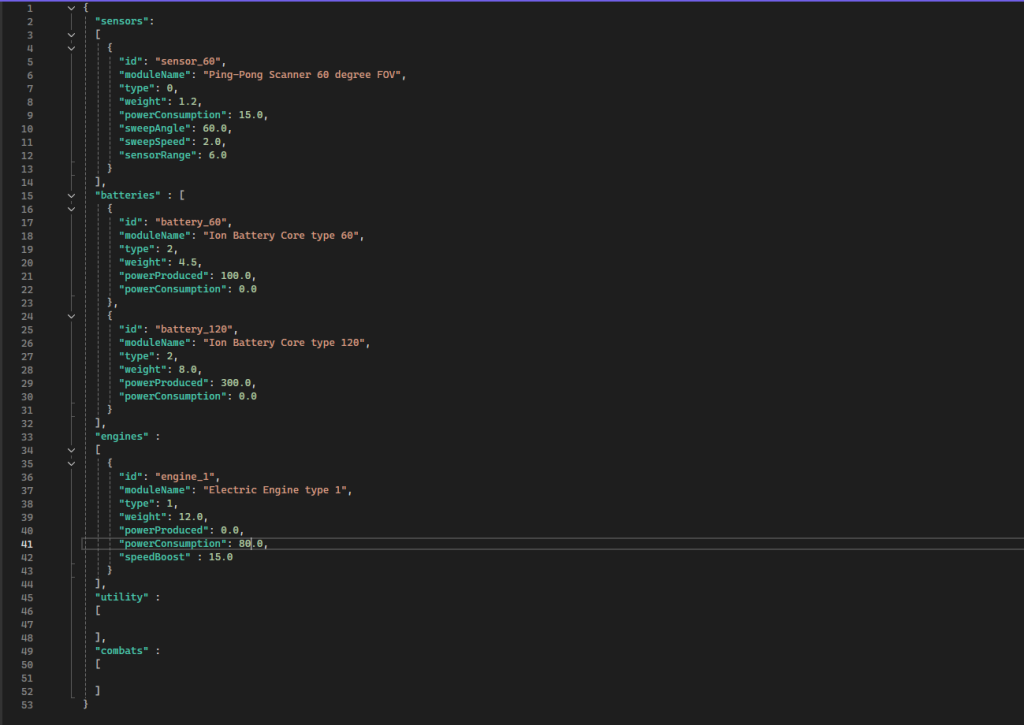Click the "combats" key
The width and height of the screenshot is (1024, 725).
pos(122,650)
